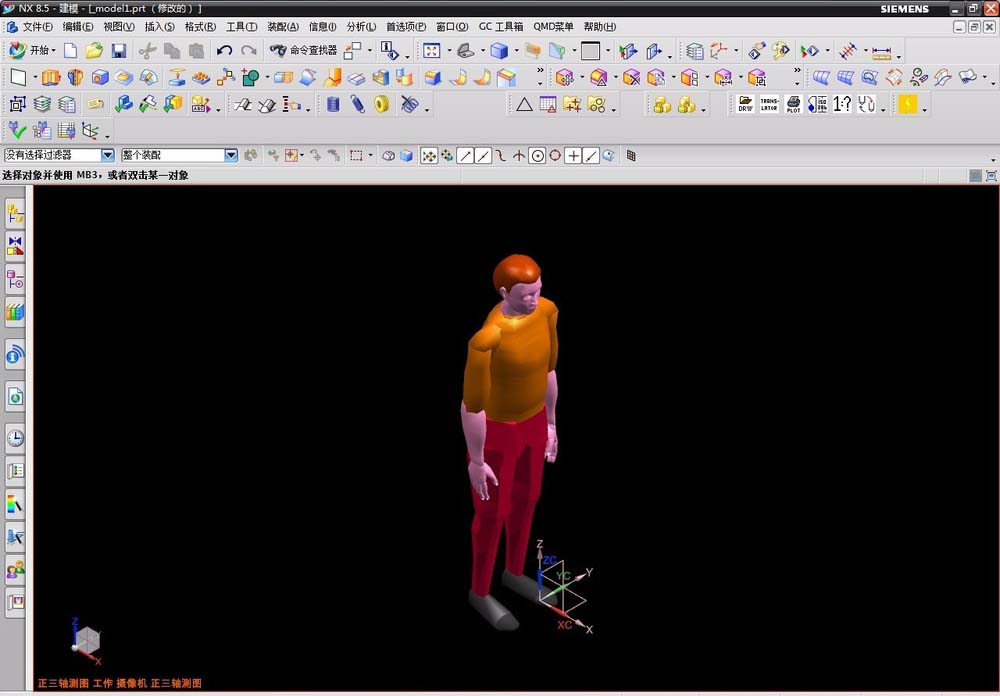1000x696 pixels.
Task: Open the DRW drawing icon
Action: tap(745, 104)
